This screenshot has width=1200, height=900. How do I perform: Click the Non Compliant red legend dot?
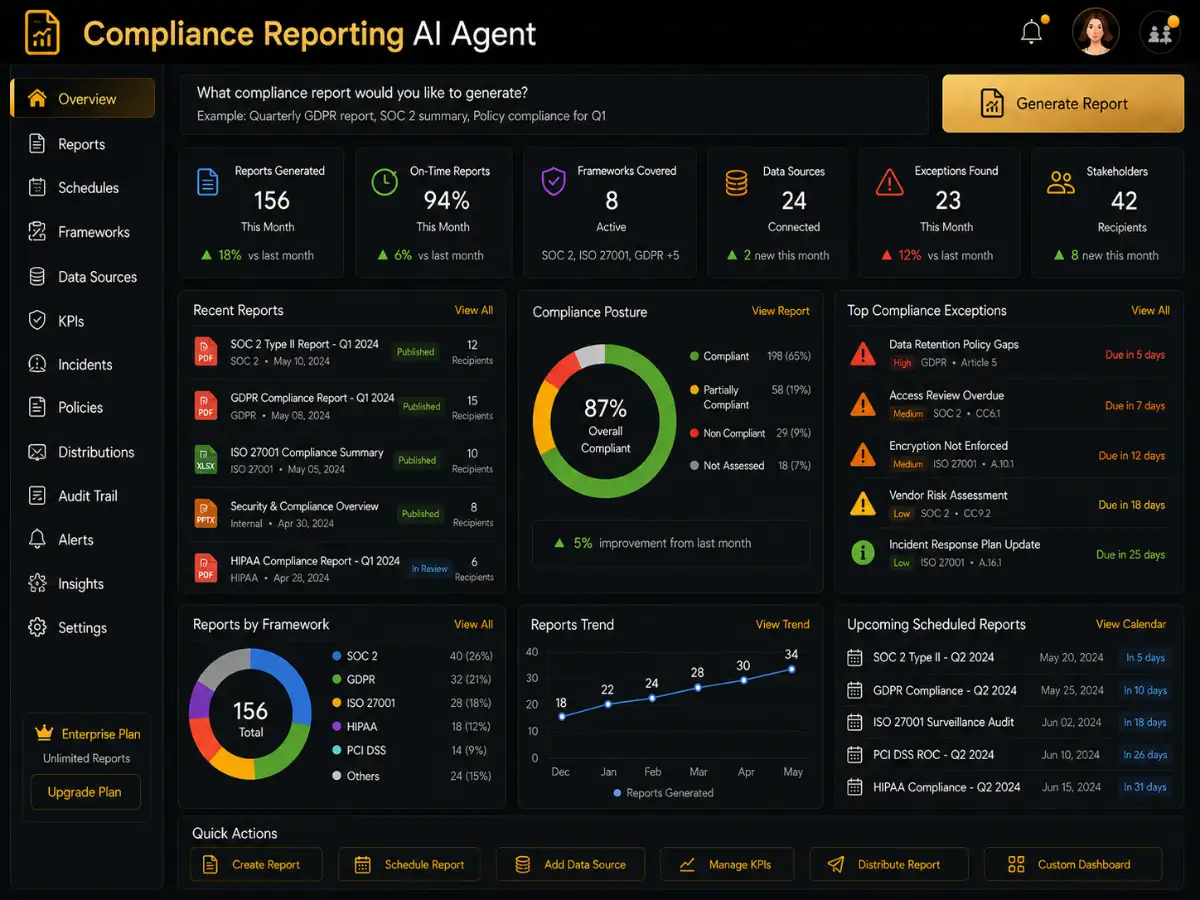tap(694, 433)
